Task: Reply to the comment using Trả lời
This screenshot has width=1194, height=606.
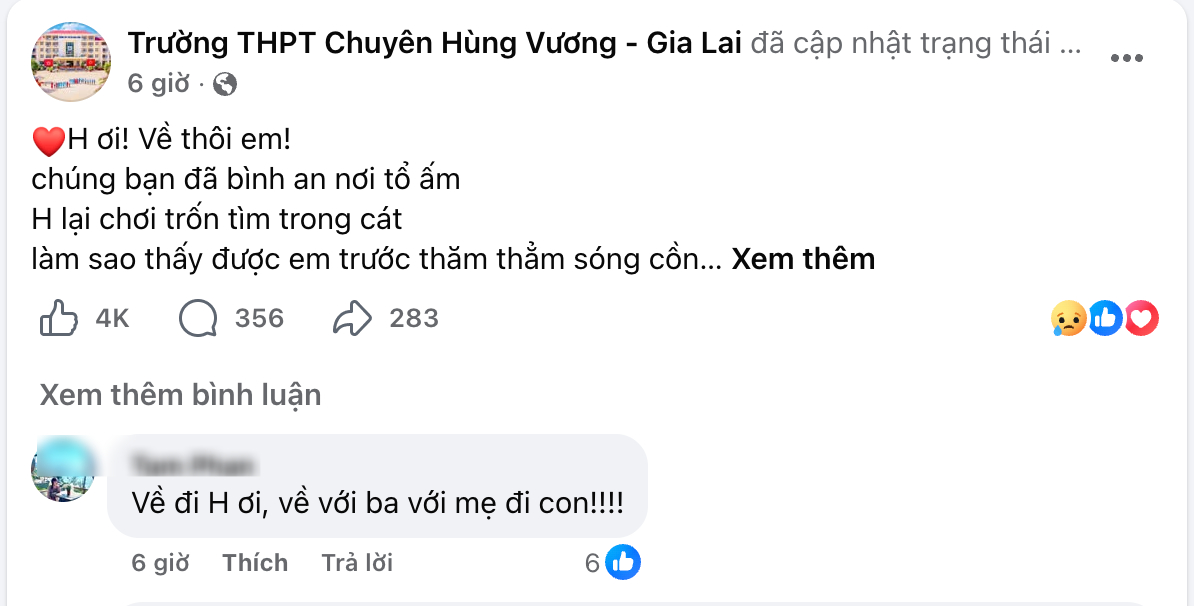Action: pyautogui.click(x=357, y=562)
